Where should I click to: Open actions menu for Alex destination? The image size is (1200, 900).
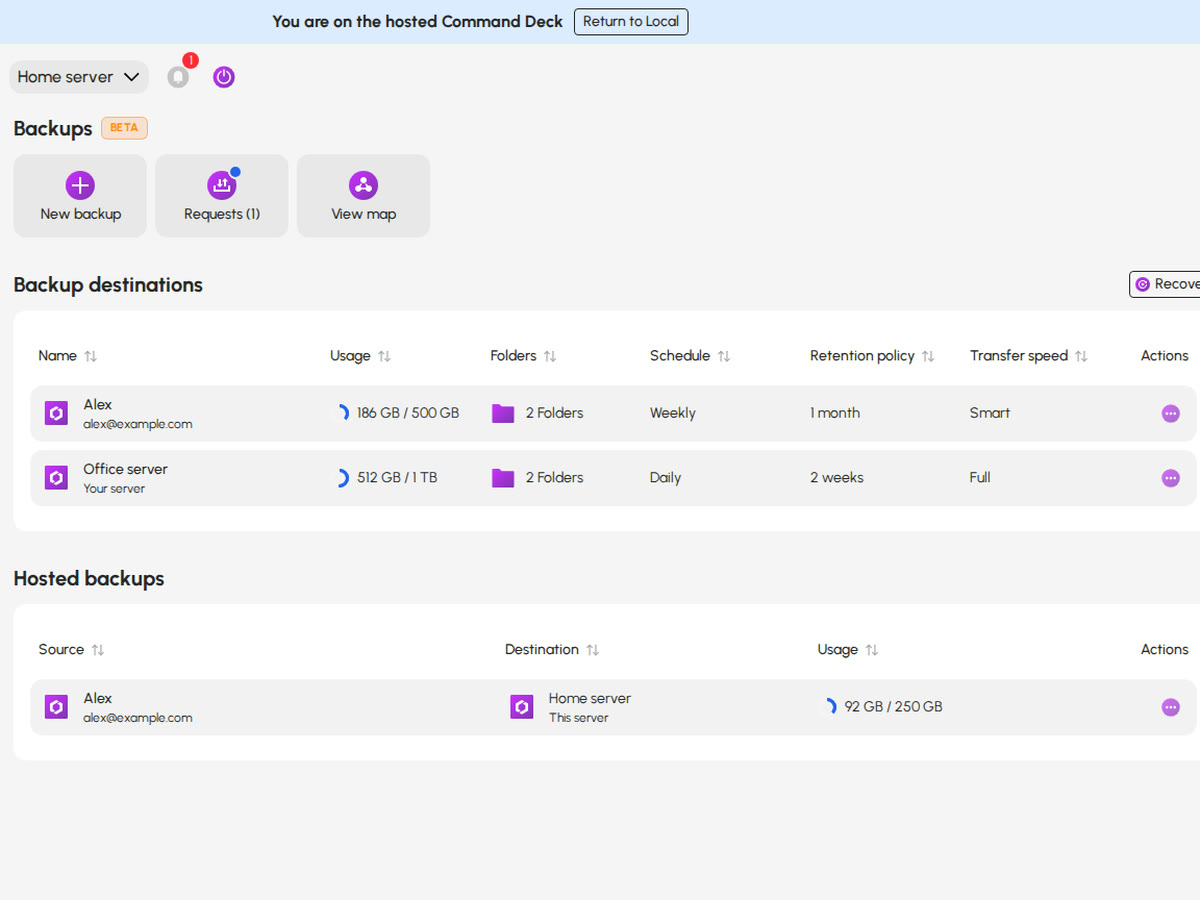click(x=1170, y=414)
